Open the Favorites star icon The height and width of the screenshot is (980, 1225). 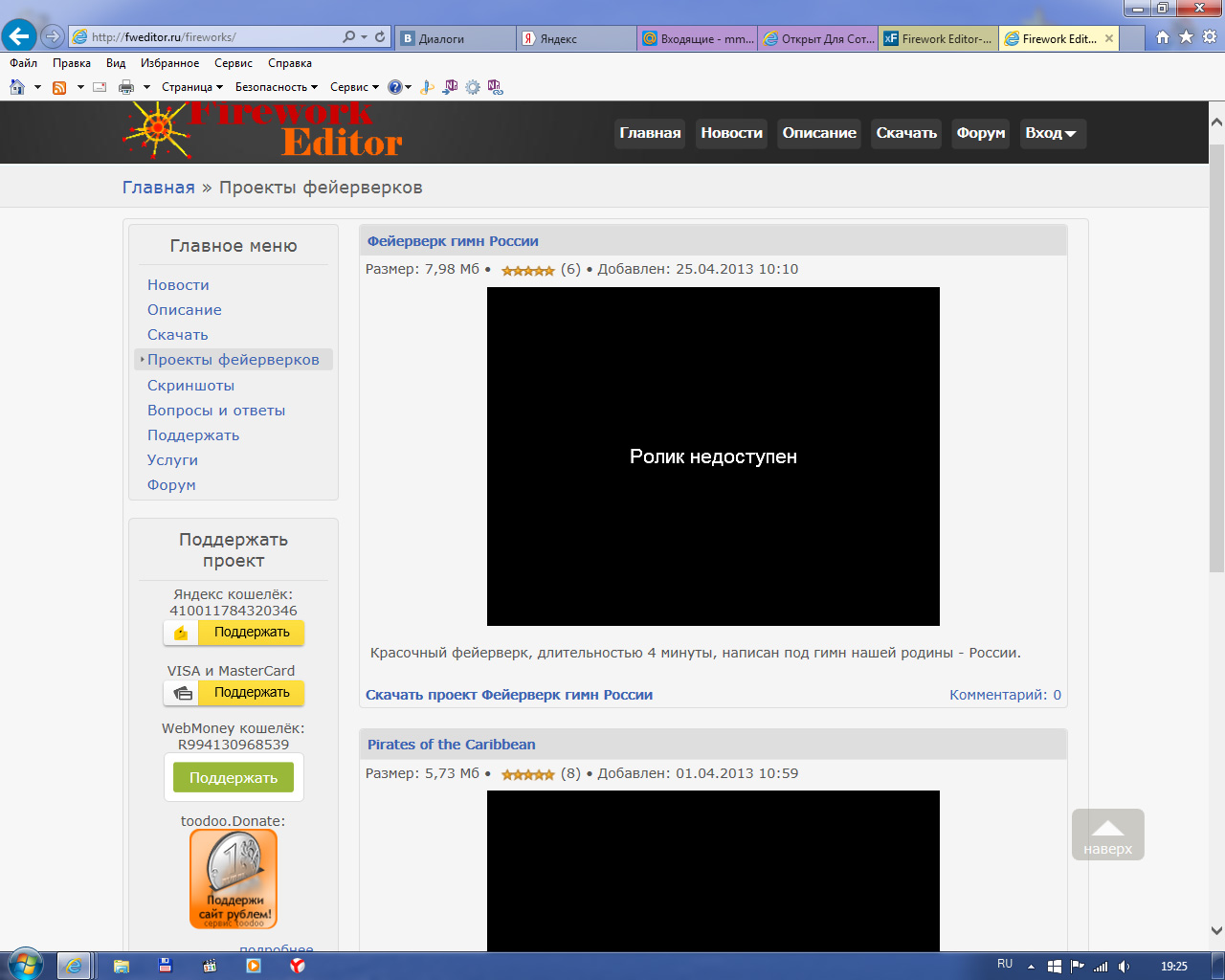(1186, 37)
